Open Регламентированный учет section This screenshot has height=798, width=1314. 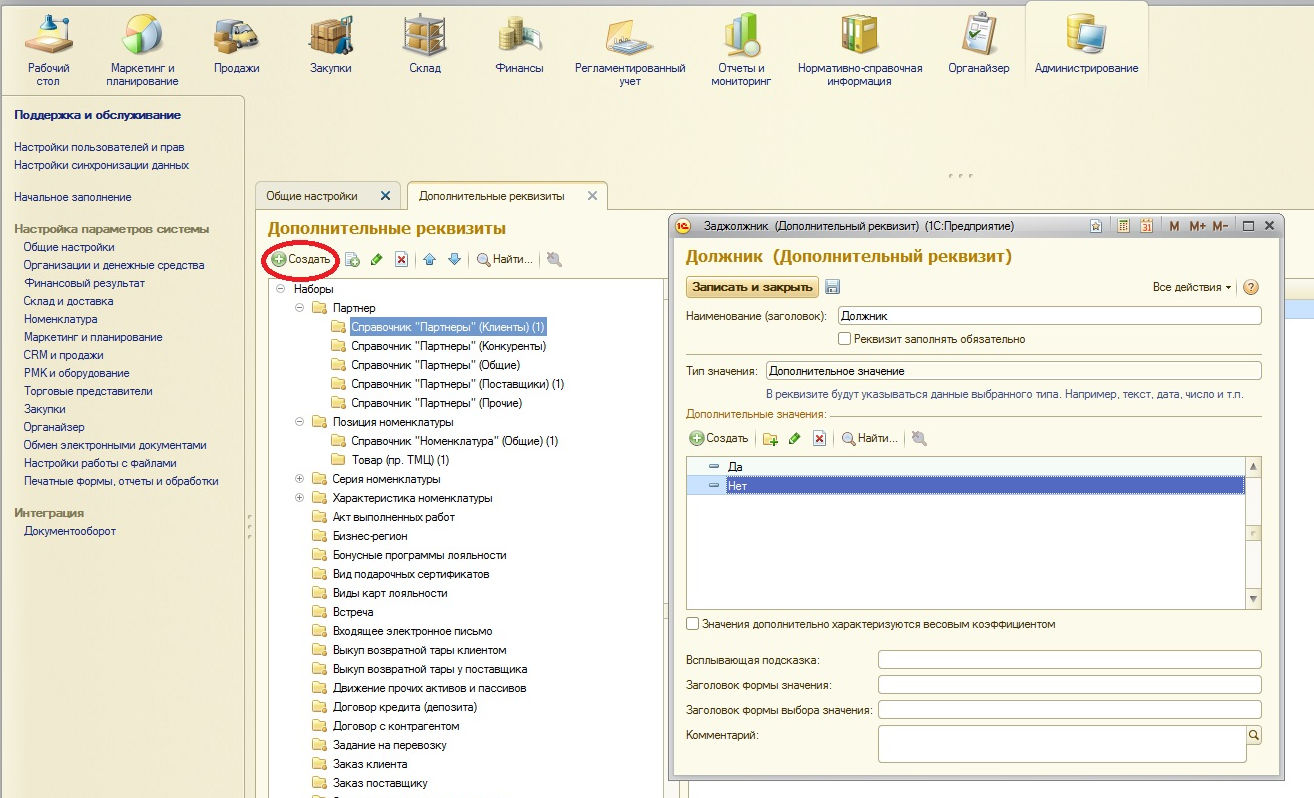630,48
